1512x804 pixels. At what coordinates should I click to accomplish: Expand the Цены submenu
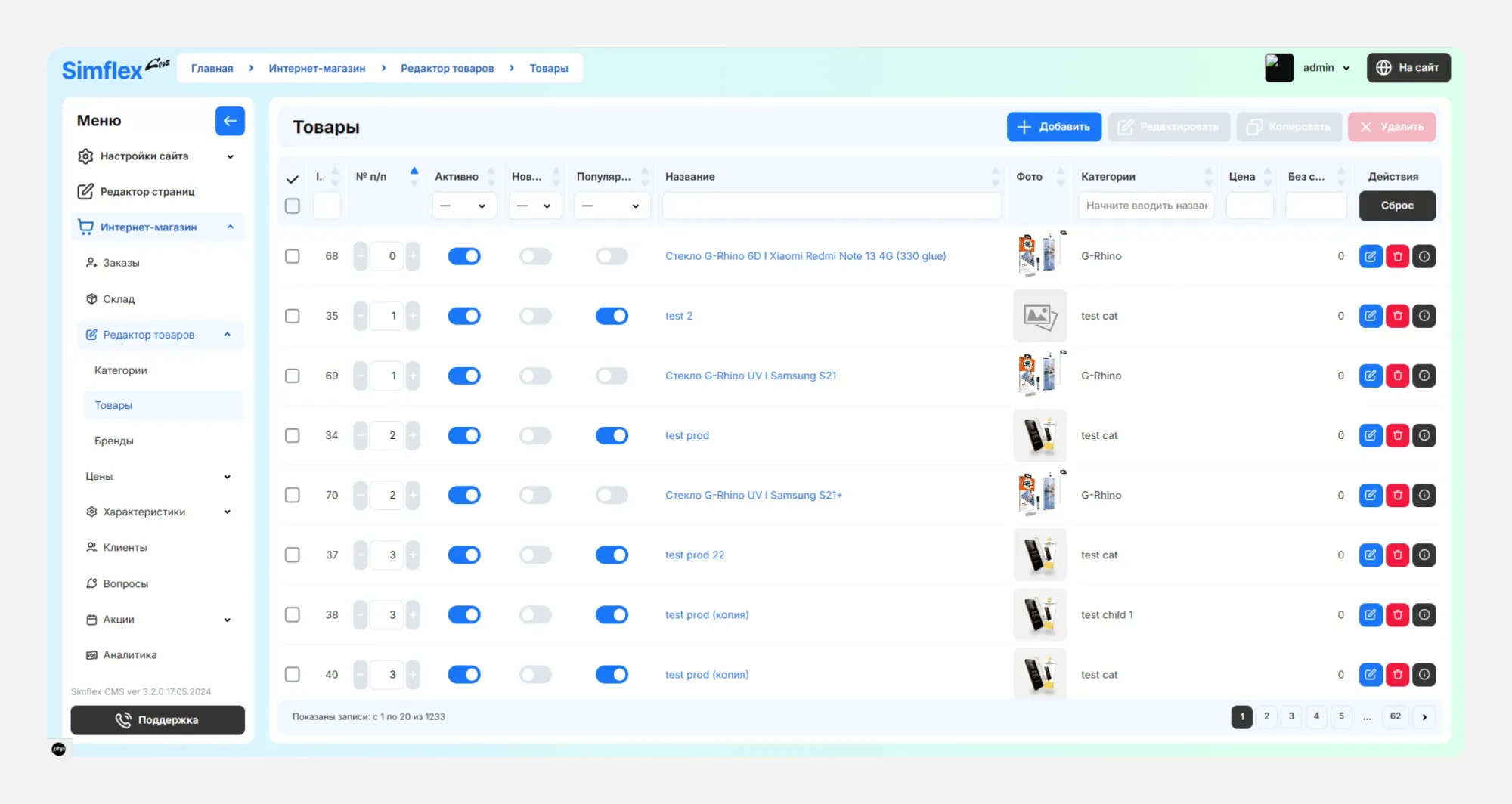pyautogui.click(x=159, y=477)
